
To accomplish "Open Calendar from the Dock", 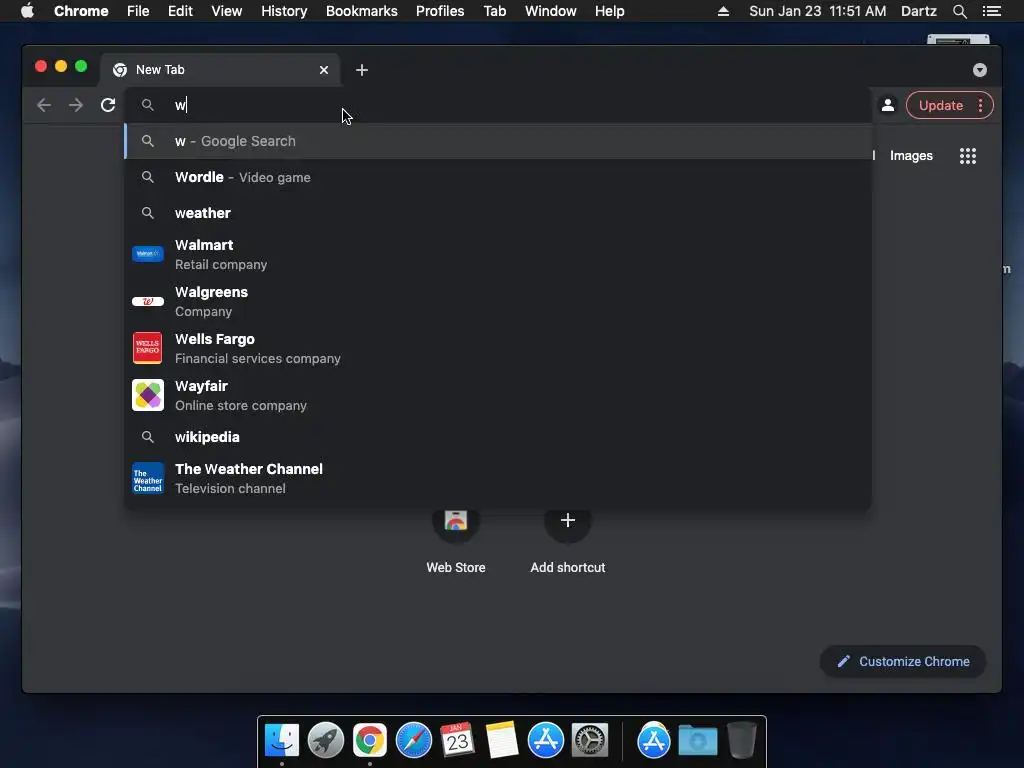I will pos(457,740).
